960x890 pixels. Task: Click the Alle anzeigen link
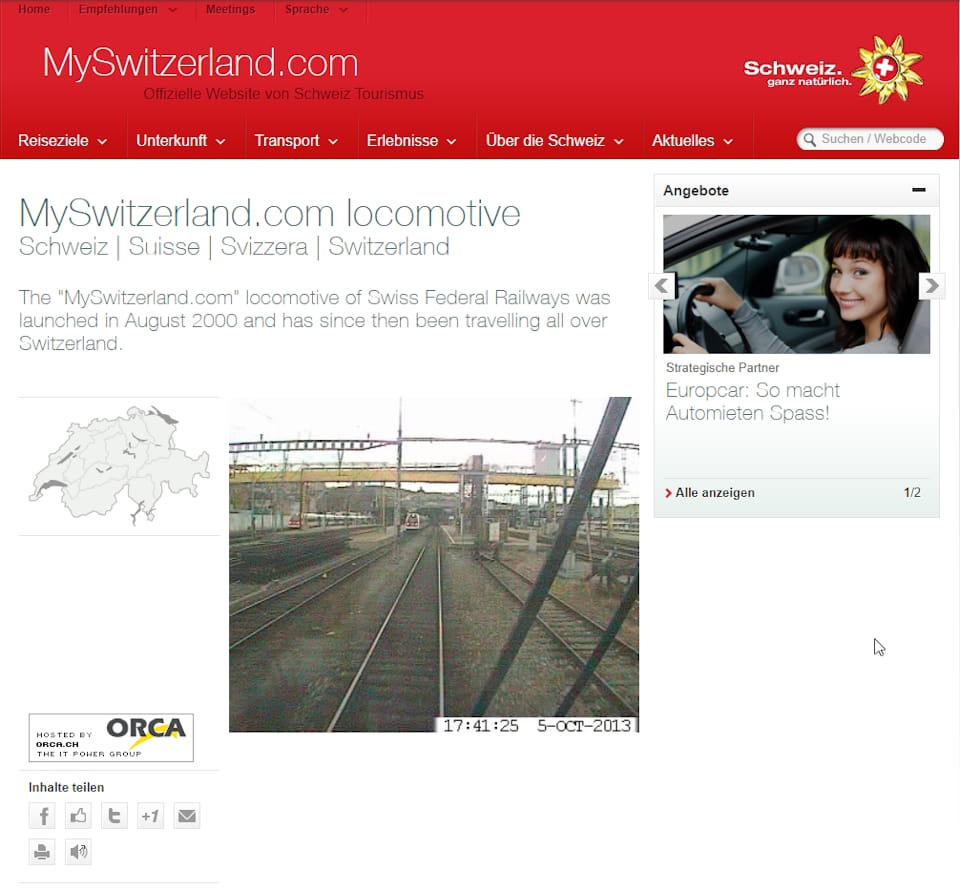click(714, 493)
